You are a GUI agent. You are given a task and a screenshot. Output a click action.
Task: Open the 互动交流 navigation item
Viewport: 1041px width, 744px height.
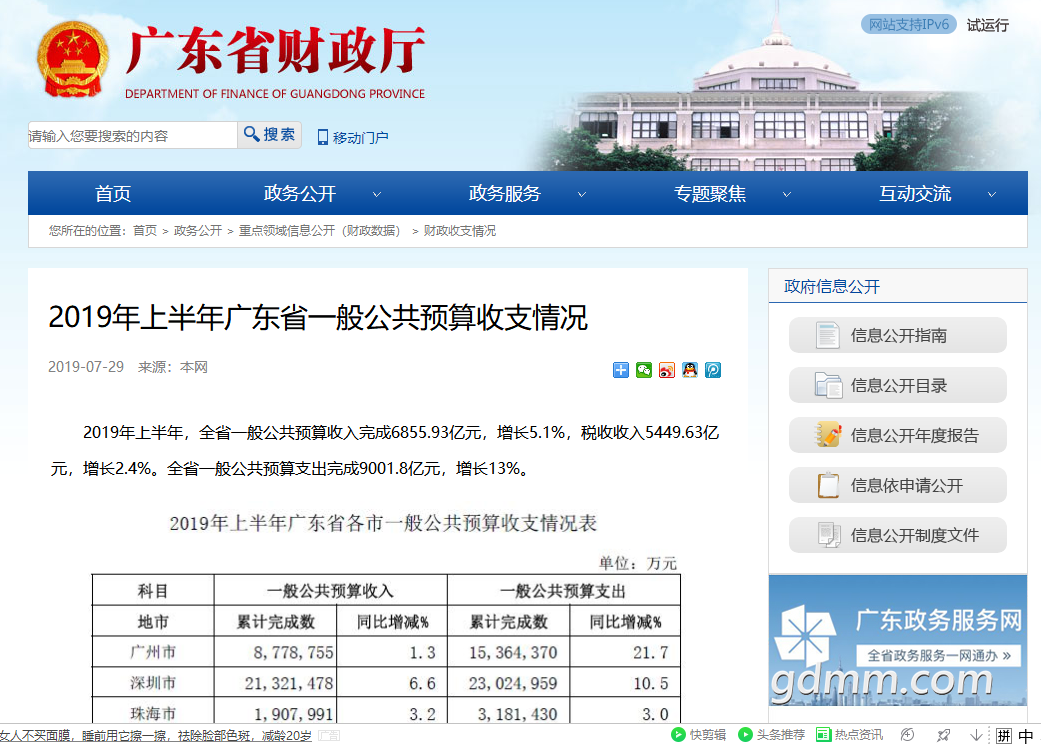tap(916, 193)
